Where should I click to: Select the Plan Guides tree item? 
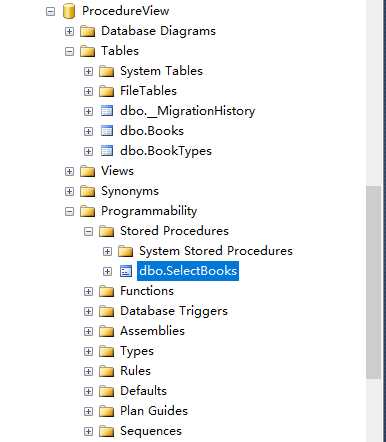(x=154, y=411)
